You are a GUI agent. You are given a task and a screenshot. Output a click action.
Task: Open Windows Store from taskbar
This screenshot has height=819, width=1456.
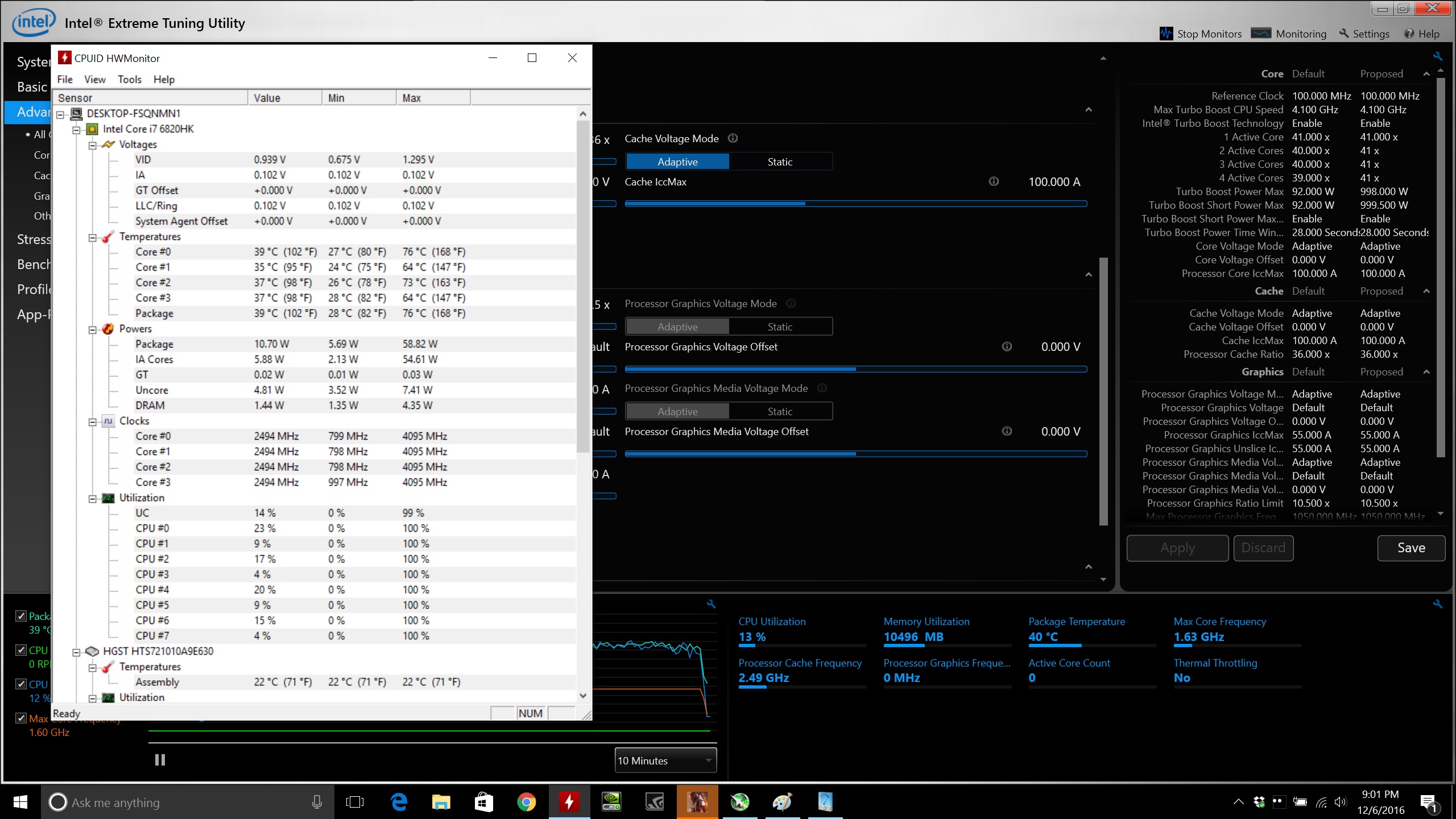pyautogui.click(x=483, y=802)
